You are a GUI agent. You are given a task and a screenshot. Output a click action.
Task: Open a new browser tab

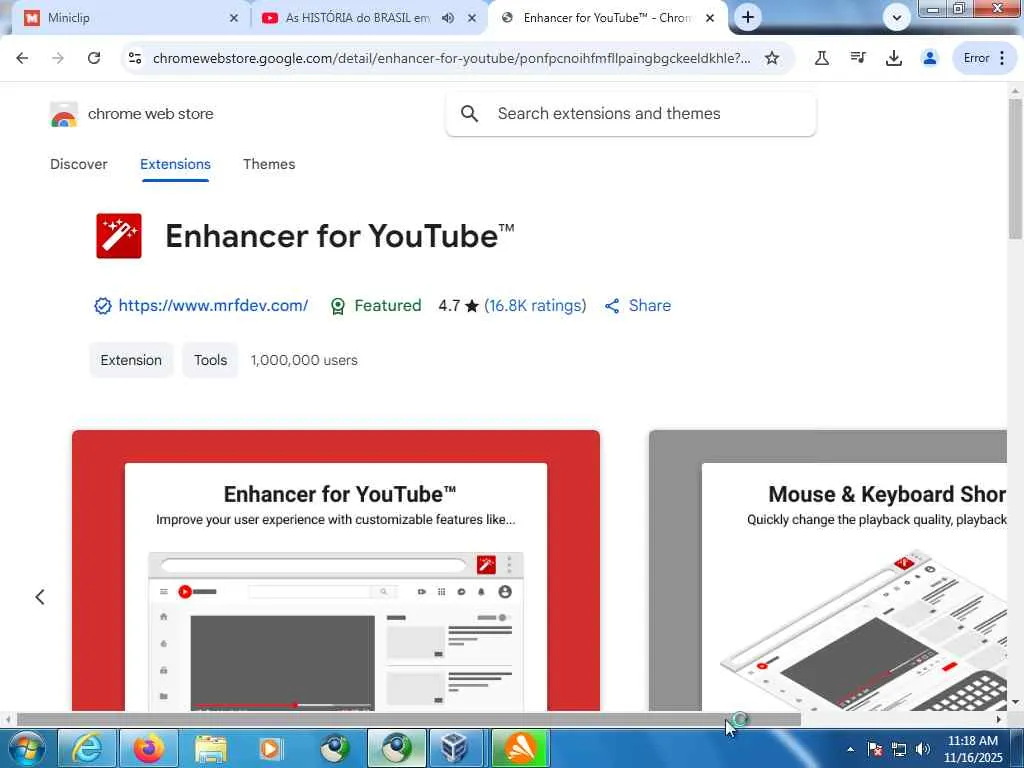click(748, 18)
